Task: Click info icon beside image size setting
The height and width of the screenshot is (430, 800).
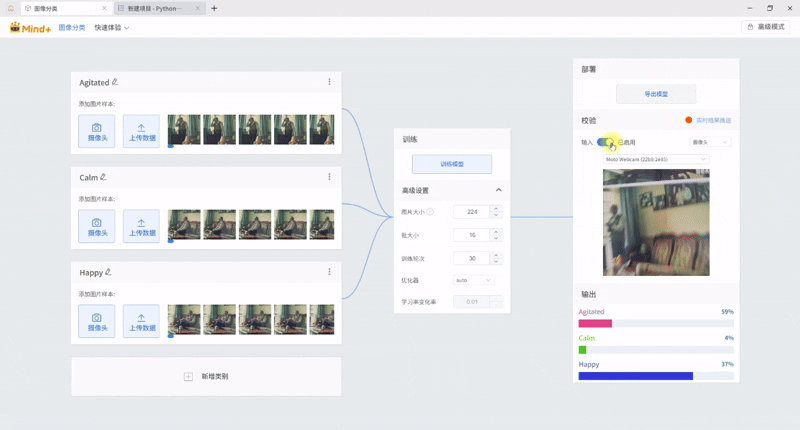Action: (x=430, y=212)
